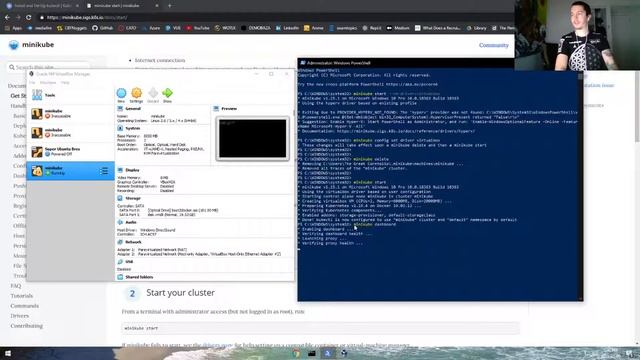This screenshot has height=360, width=640.
Task: Click the System section header in VM details
Action: coord(133,128)
